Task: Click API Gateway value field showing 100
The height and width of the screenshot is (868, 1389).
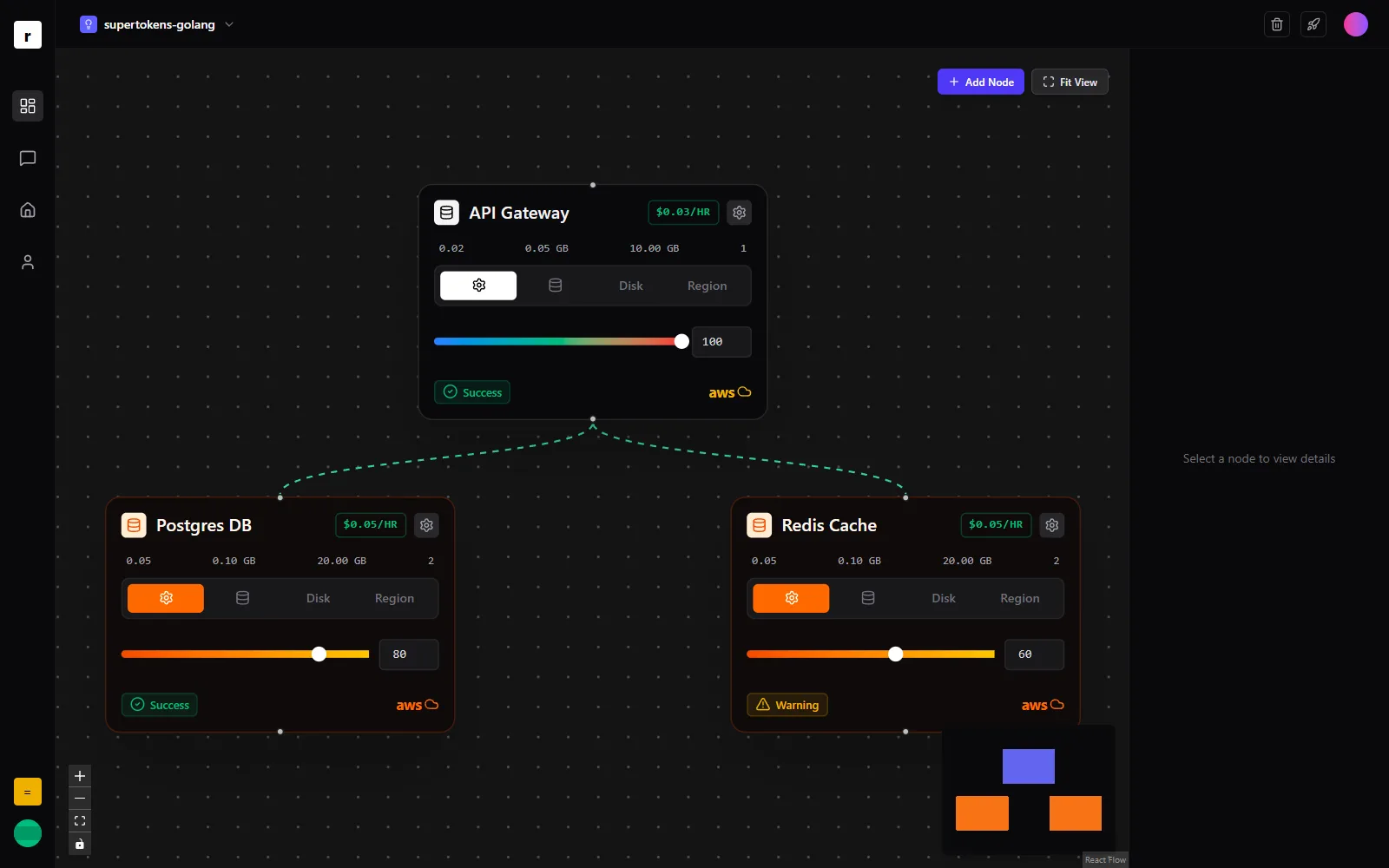Action: [721, 342]
